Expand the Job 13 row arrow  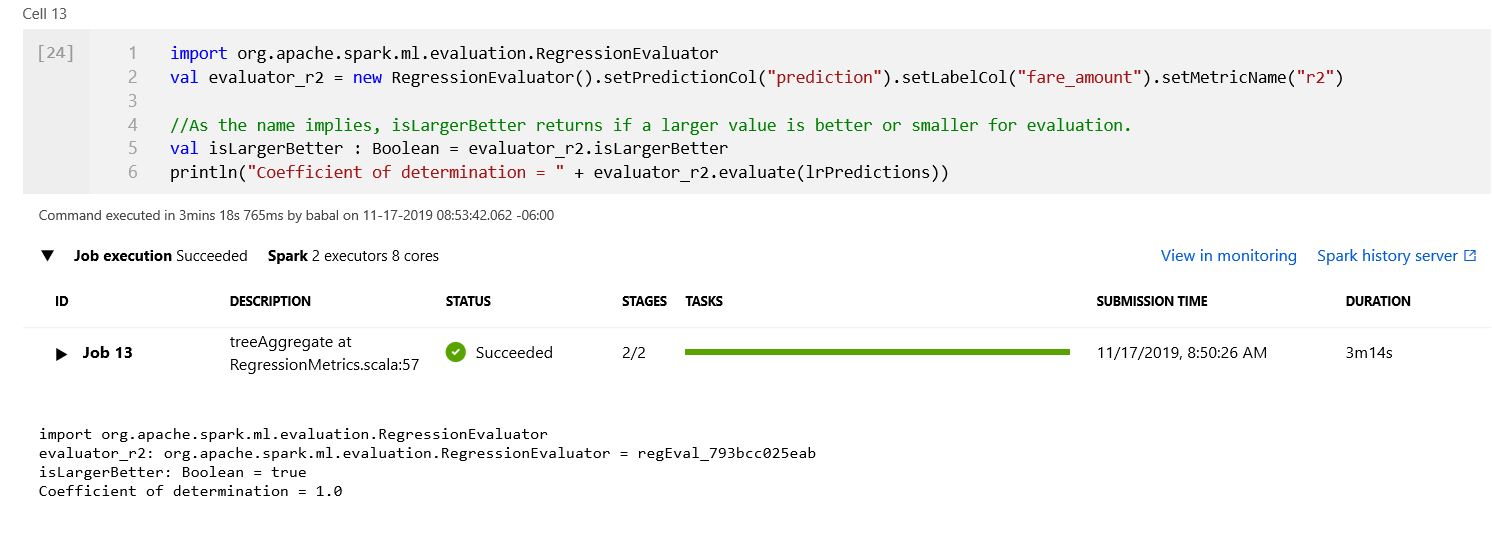pyautogui.click(x=61, y=353)
